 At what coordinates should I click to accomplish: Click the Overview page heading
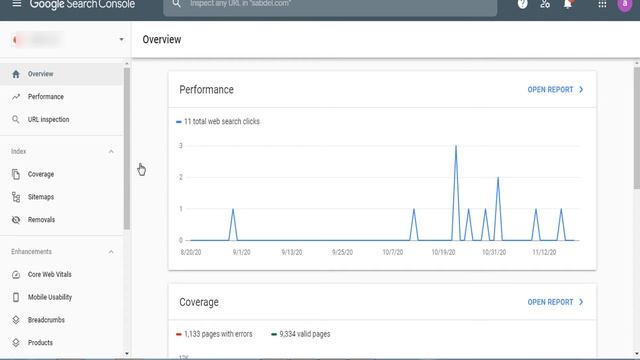(x=162, y=40)
